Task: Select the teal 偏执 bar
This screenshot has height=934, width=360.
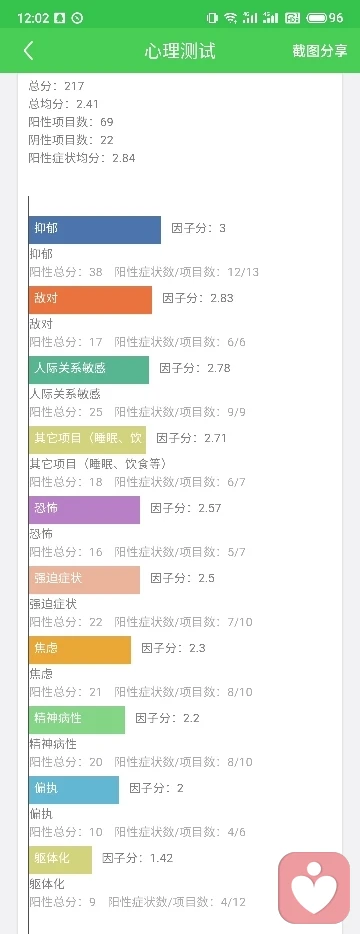Action: tap(74, 790)
